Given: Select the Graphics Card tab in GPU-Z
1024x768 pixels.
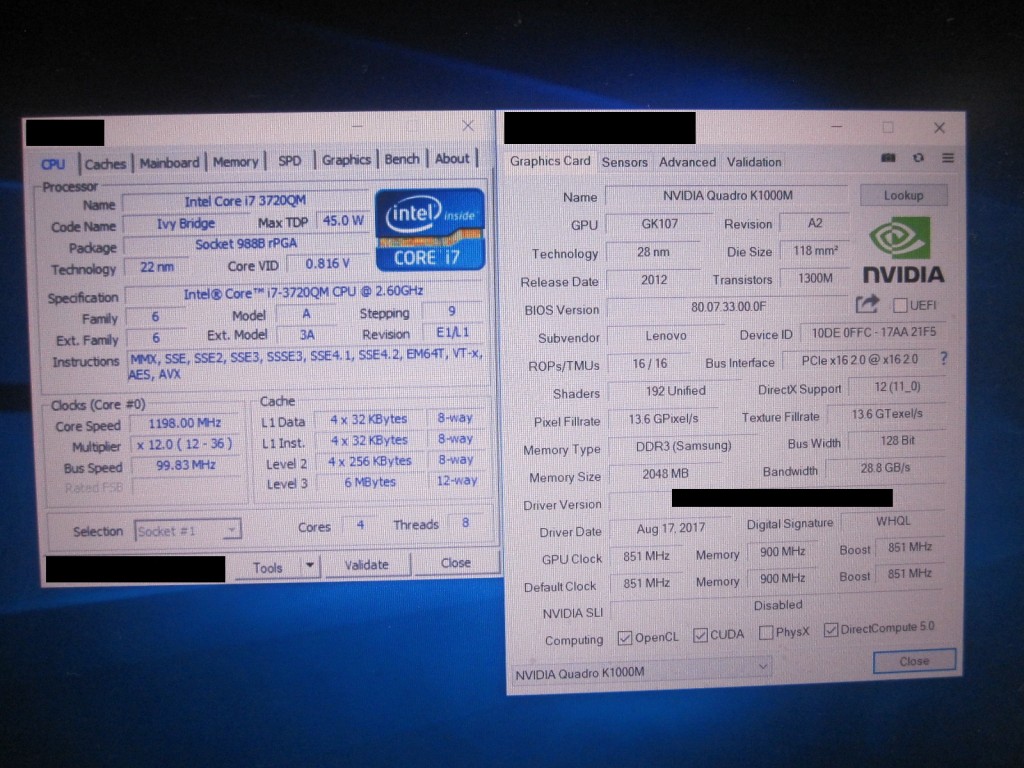Looking at the screenshot, I should click(550, 161).
